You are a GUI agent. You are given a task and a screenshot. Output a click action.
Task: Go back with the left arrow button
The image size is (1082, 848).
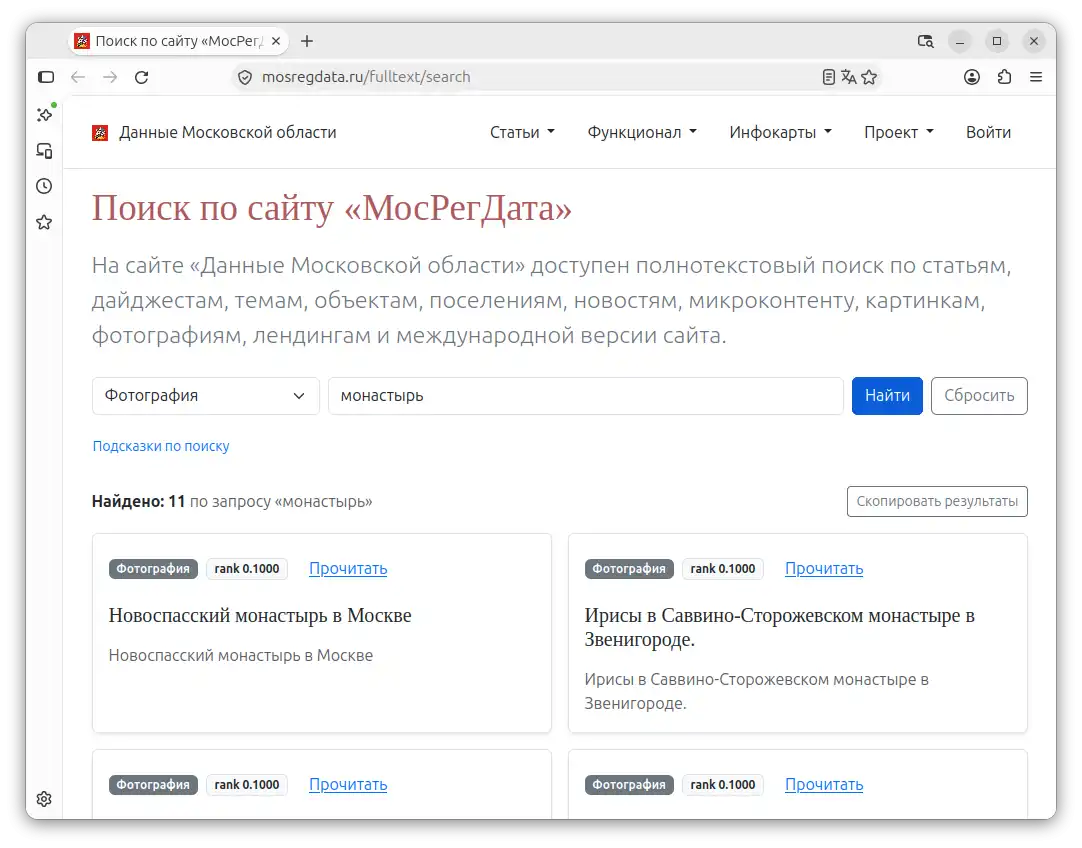click(x=78, y=77)
